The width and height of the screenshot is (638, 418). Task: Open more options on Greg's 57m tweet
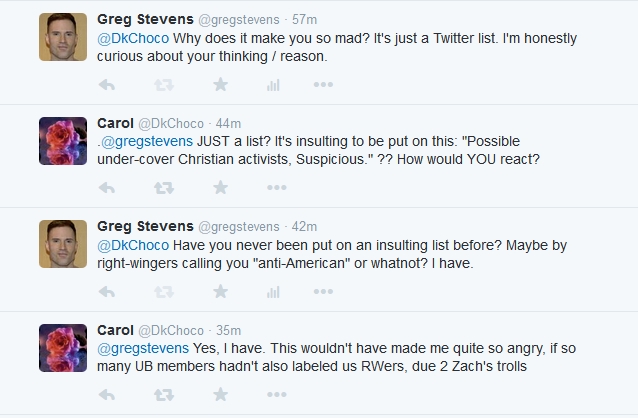(323, 85)
